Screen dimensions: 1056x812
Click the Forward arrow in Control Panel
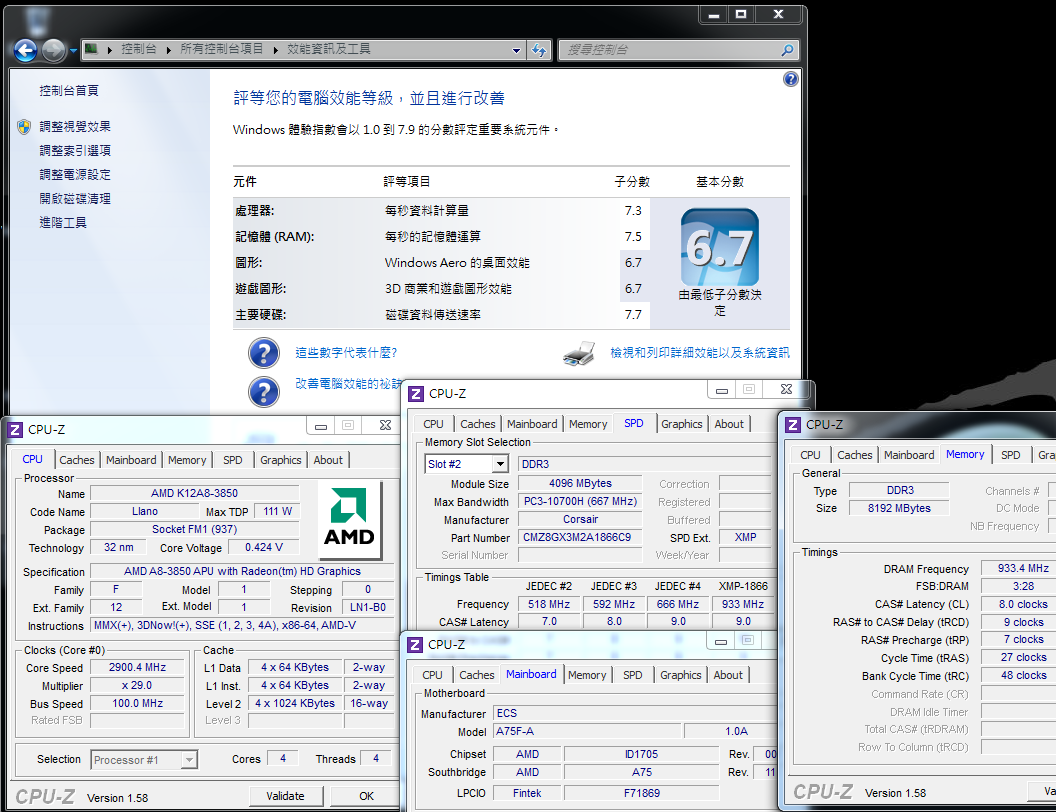pos(54,50)
